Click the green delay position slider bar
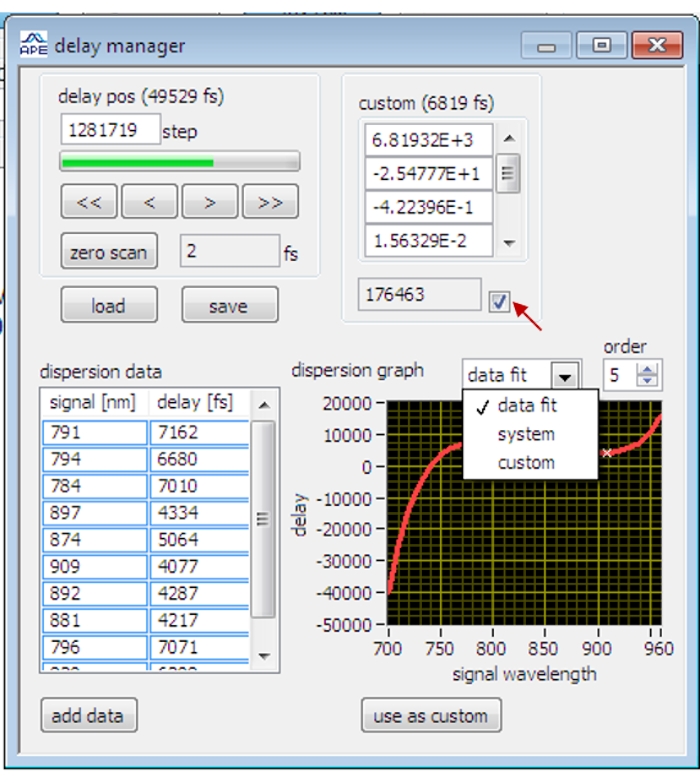 click(180, 162)
